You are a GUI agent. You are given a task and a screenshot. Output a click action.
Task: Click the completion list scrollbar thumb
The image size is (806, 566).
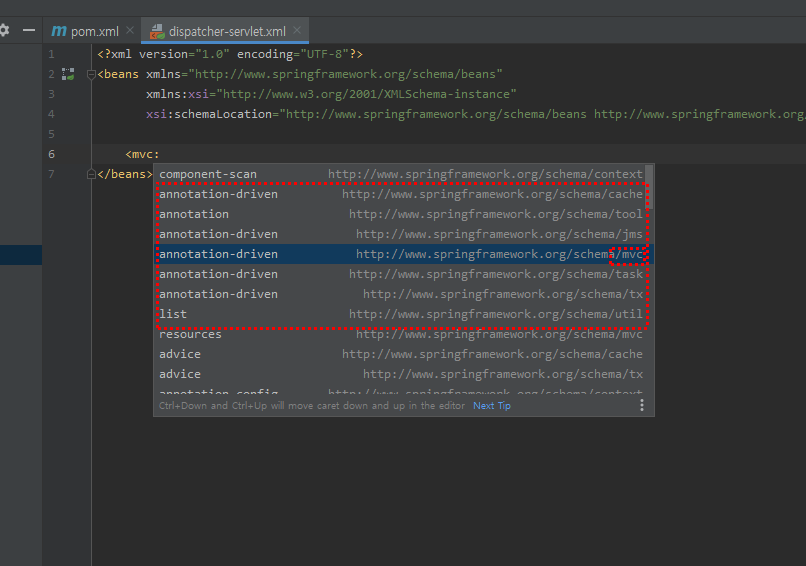(649, 187)
